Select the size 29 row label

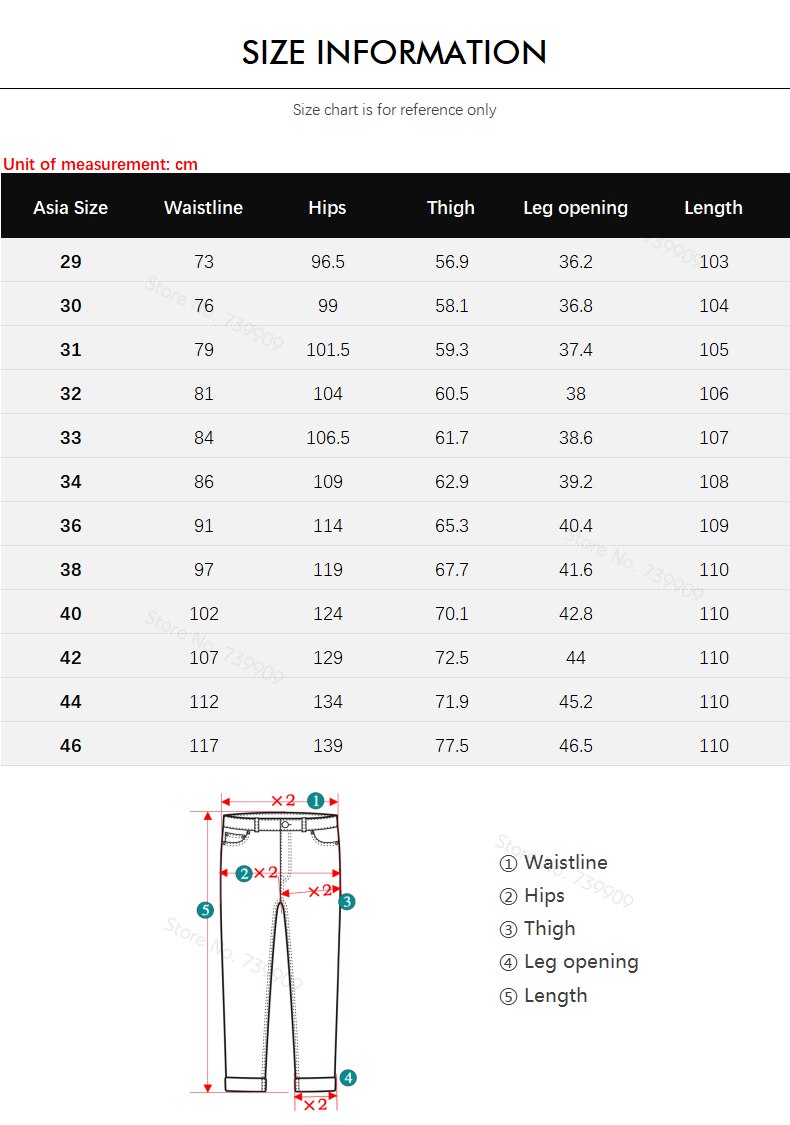click(x=70, y=262)
